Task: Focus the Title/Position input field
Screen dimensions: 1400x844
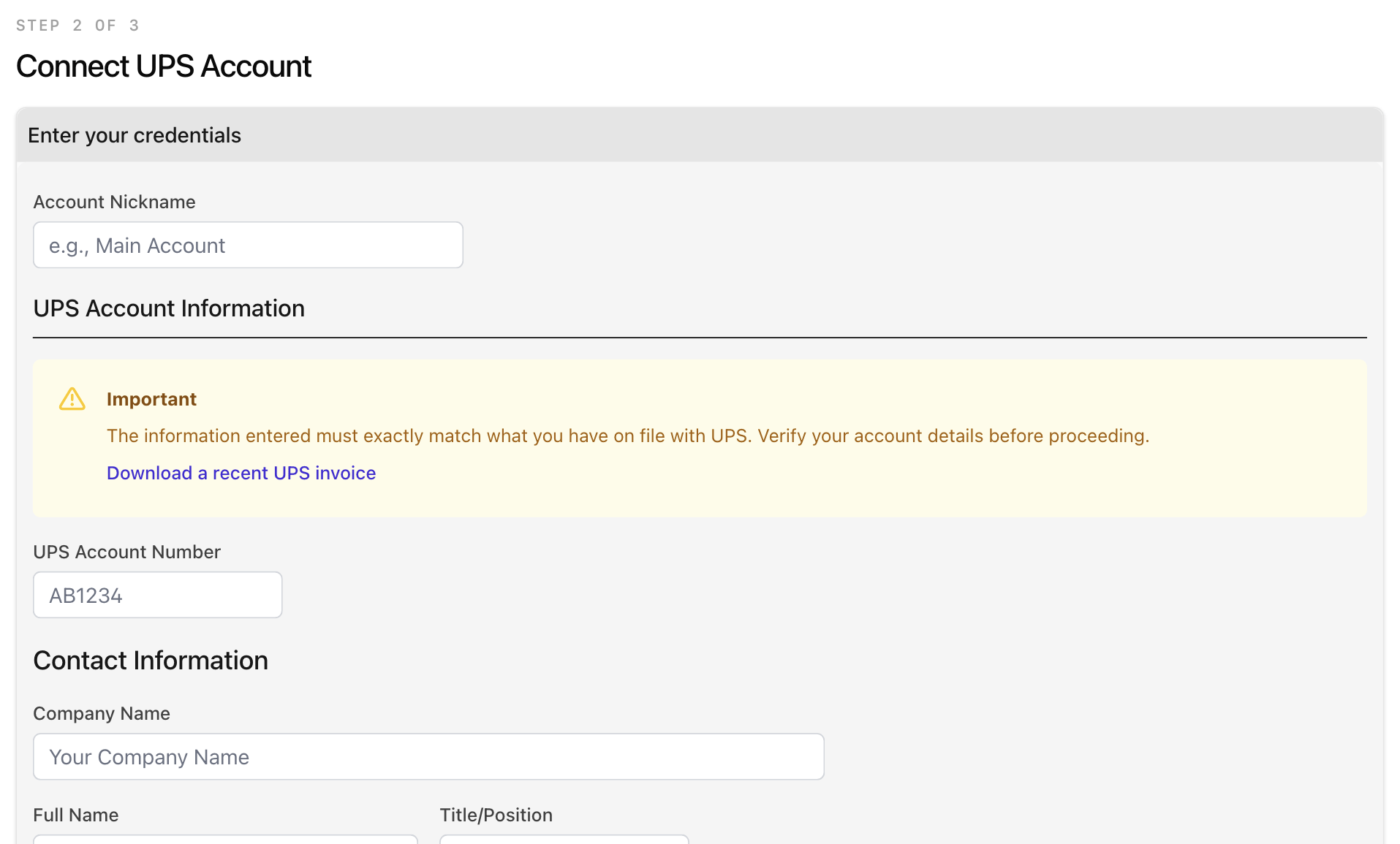Action: click(564, 839)
